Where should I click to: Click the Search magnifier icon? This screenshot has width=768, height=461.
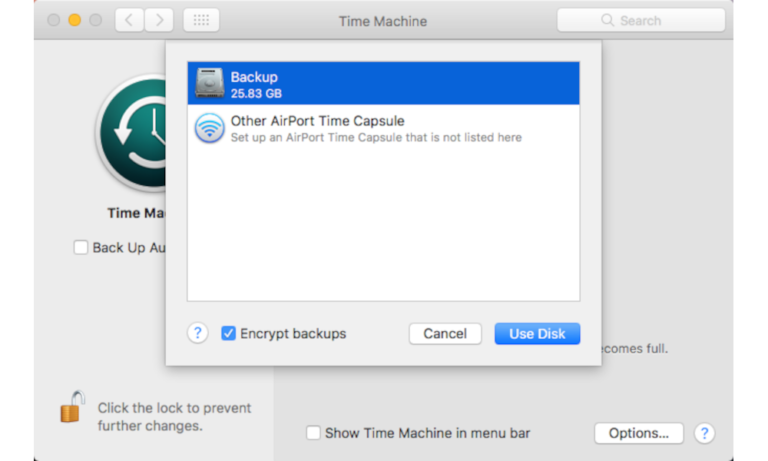coord(607,20)
